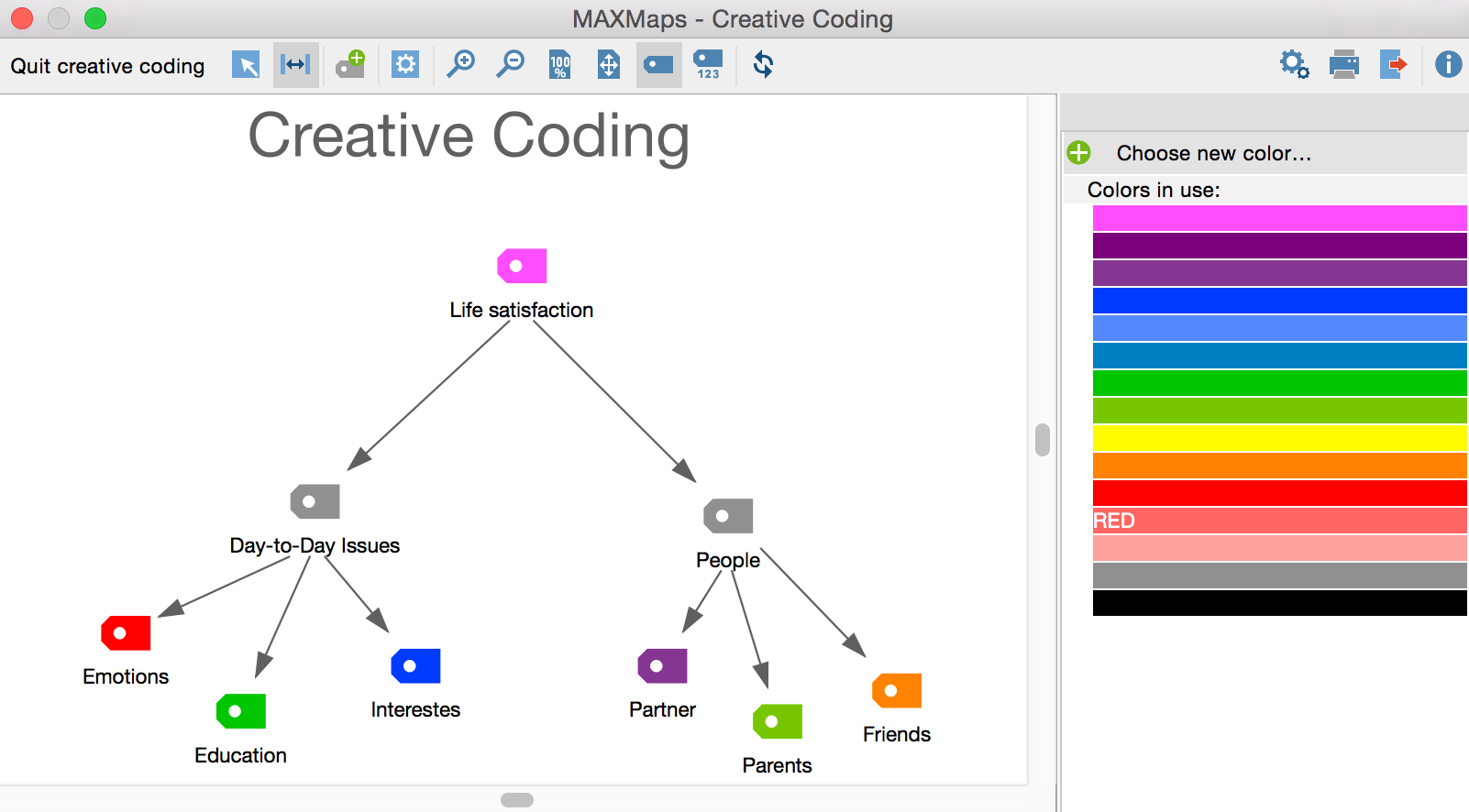Open the double-gear settings icon
This screenshot has height=812, width=1469.
(1294, 65)
